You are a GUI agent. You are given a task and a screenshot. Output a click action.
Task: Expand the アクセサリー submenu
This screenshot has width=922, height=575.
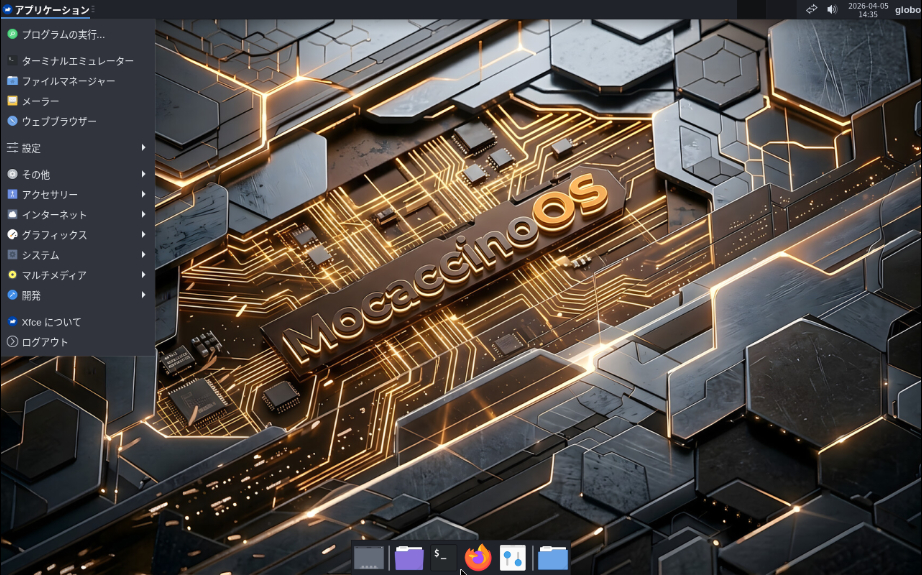tap(76, 195)
